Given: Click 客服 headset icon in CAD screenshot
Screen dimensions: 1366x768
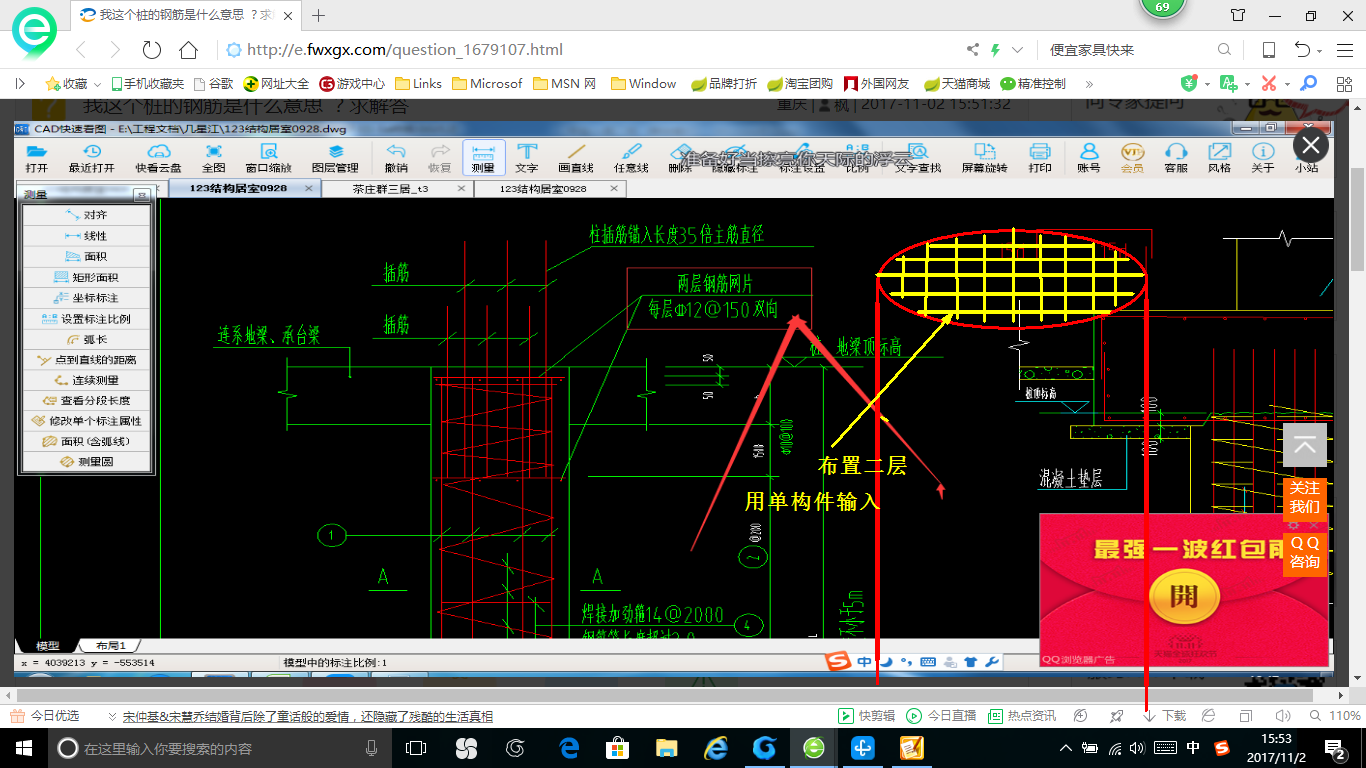Looking at the screenshot, I should (1176, 158).
